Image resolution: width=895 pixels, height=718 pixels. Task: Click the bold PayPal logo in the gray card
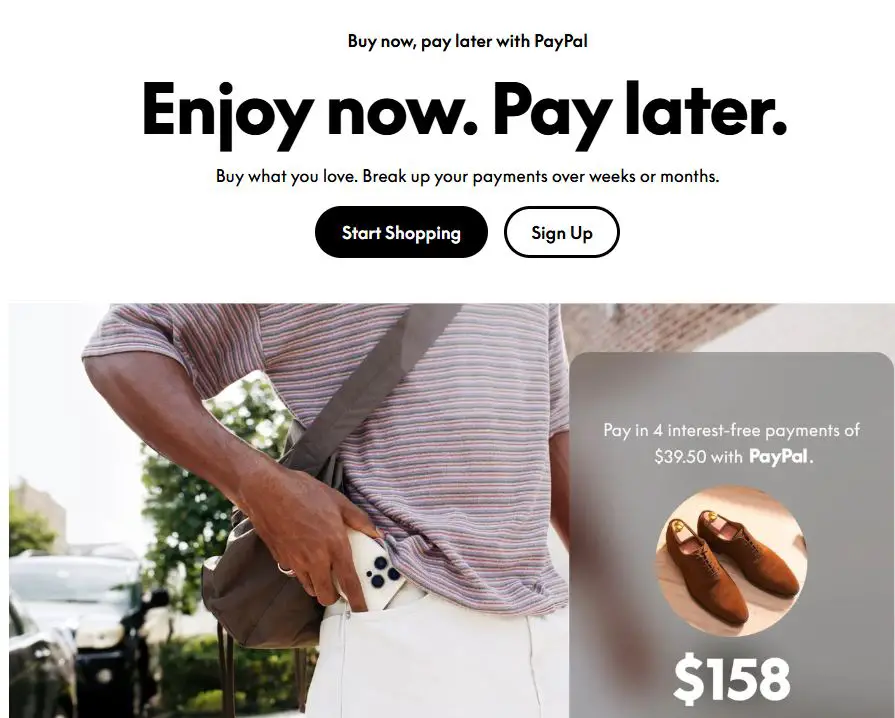click(x=781, y=457)
